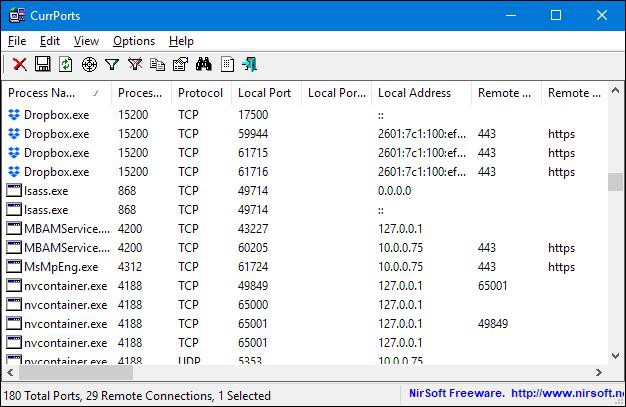Open the Edit menu

pos(50,41)
